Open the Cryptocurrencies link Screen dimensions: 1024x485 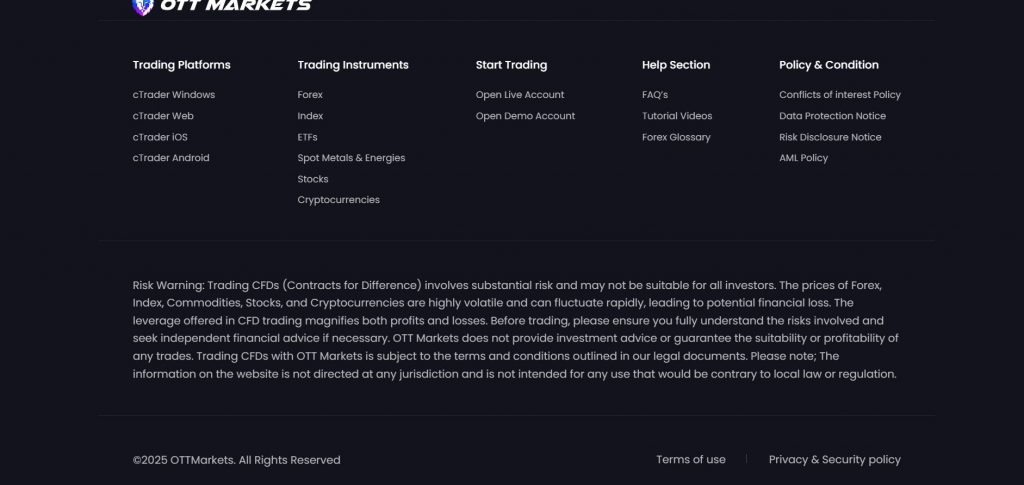(x=338, y=200)
